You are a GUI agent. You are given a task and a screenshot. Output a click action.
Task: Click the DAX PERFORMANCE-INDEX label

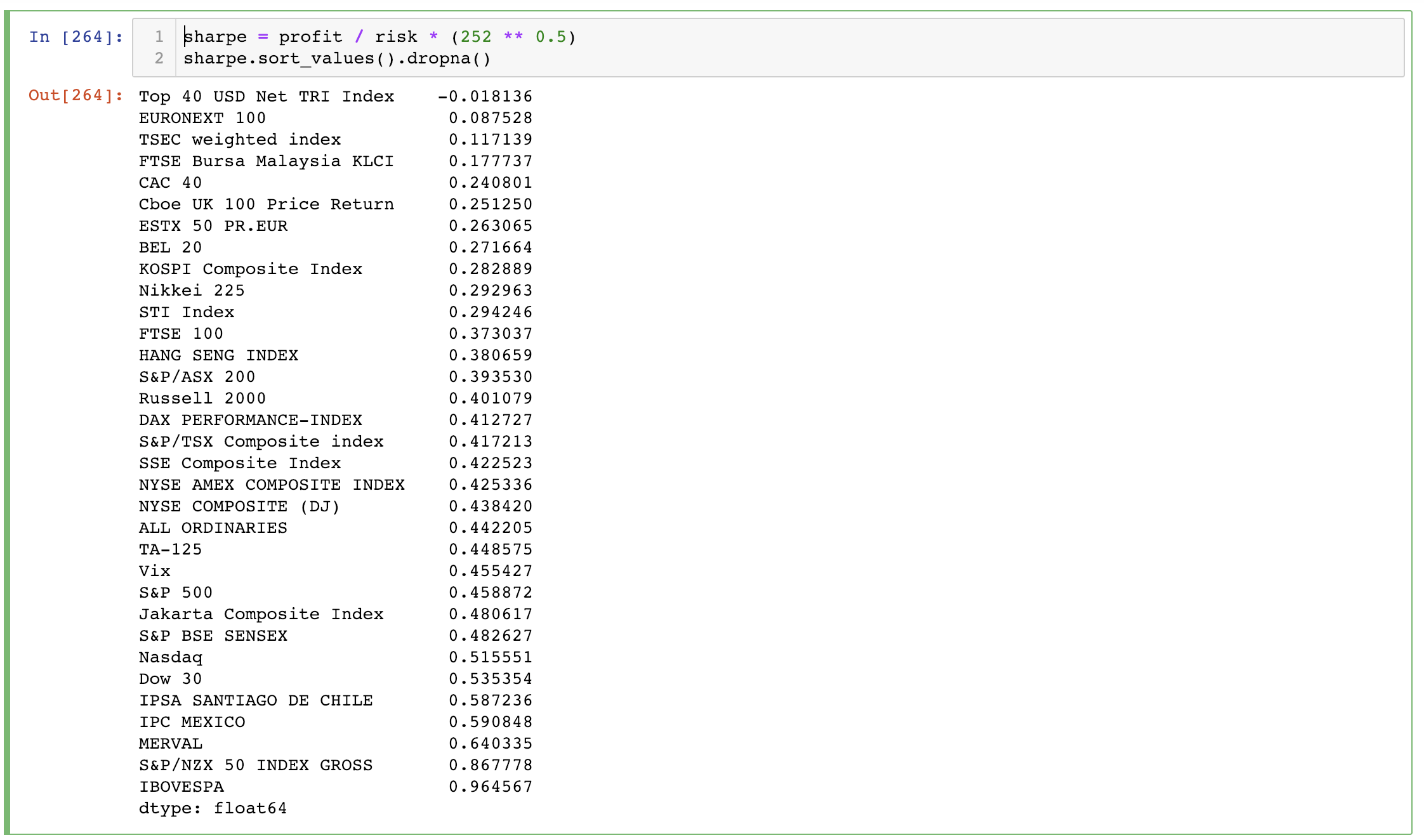[x=251, y=420]
